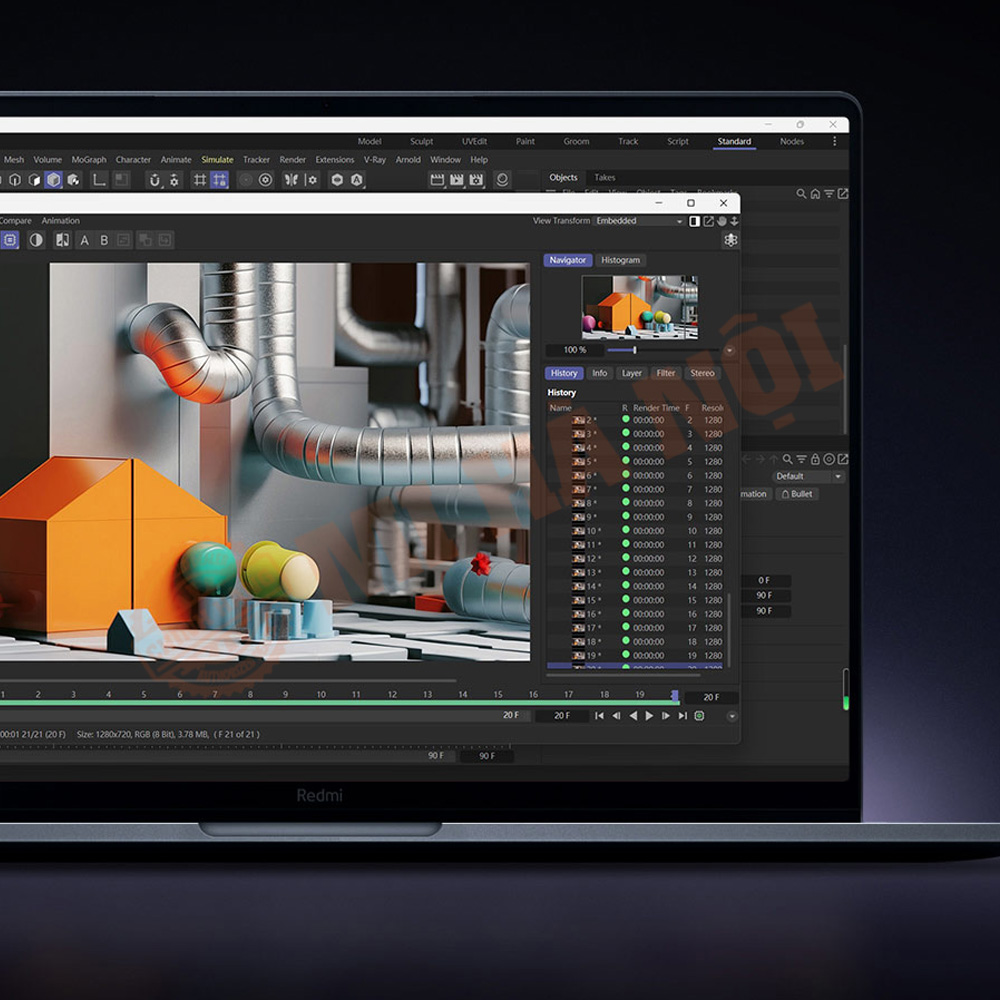Open the MoGraph menu
Image resolution: width=1000 pixels, height=1000 pixels.
click(89, 160)
